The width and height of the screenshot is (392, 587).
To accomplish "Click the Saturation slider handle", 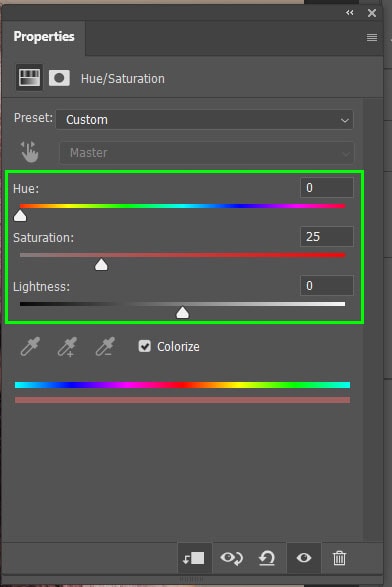I will pos(101,265).
